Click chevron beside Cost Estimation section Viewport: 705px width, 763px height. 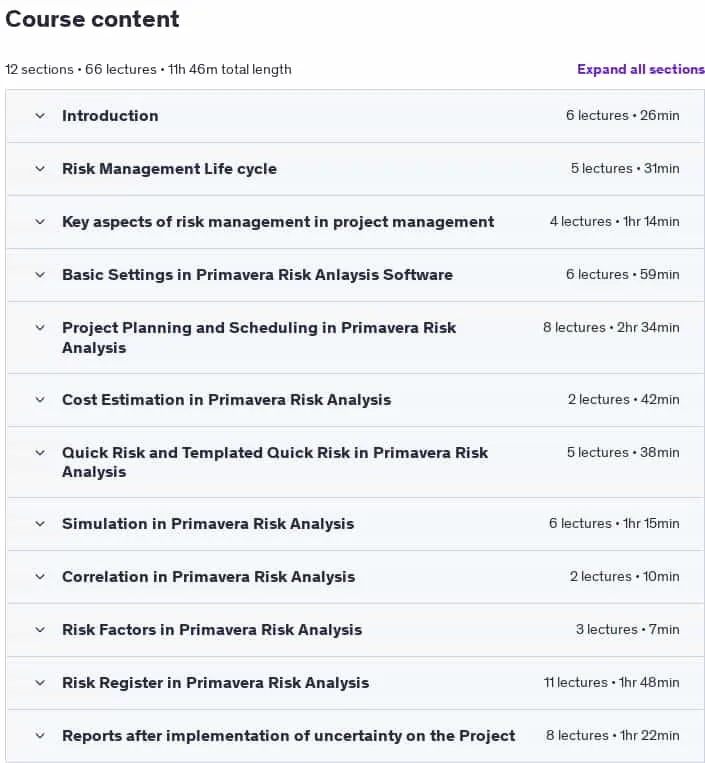40,400
